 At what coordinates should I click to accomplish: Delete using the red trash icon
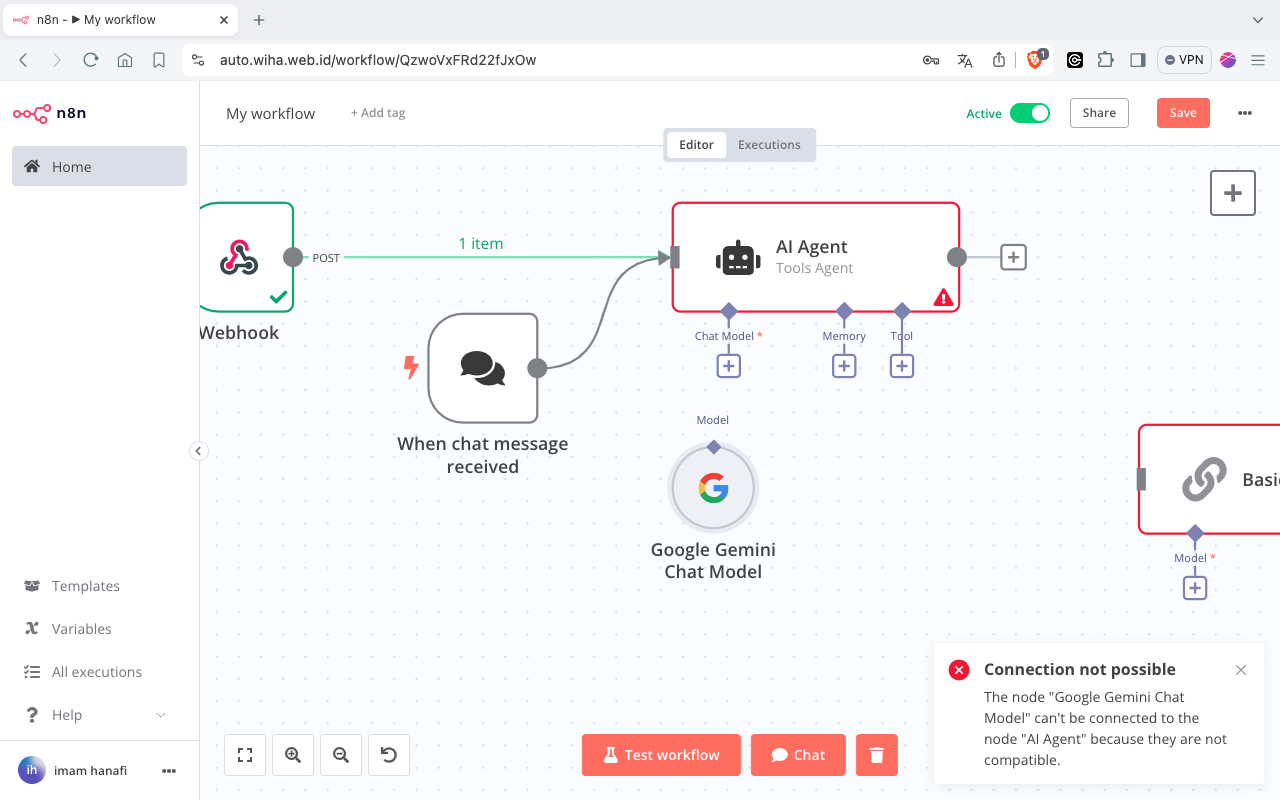coord(877,755)
